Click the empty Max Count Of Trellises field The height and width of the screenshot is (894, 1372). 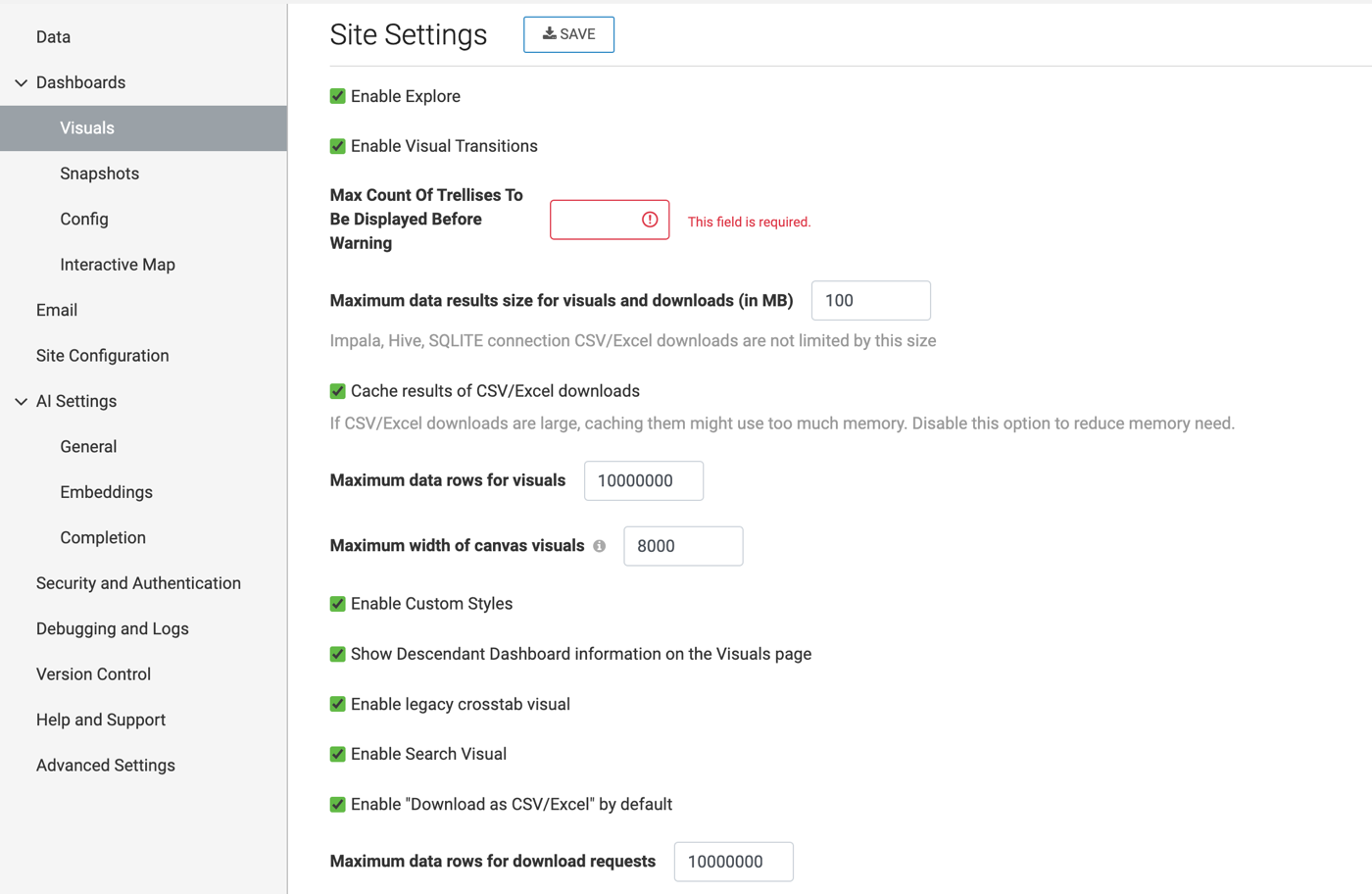pyautogui.click(x=594, y=220)
